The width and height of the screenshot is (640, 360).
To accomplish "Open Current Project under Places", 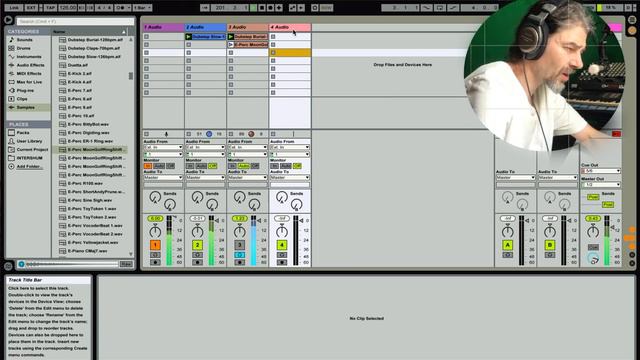I will [32, 149].
